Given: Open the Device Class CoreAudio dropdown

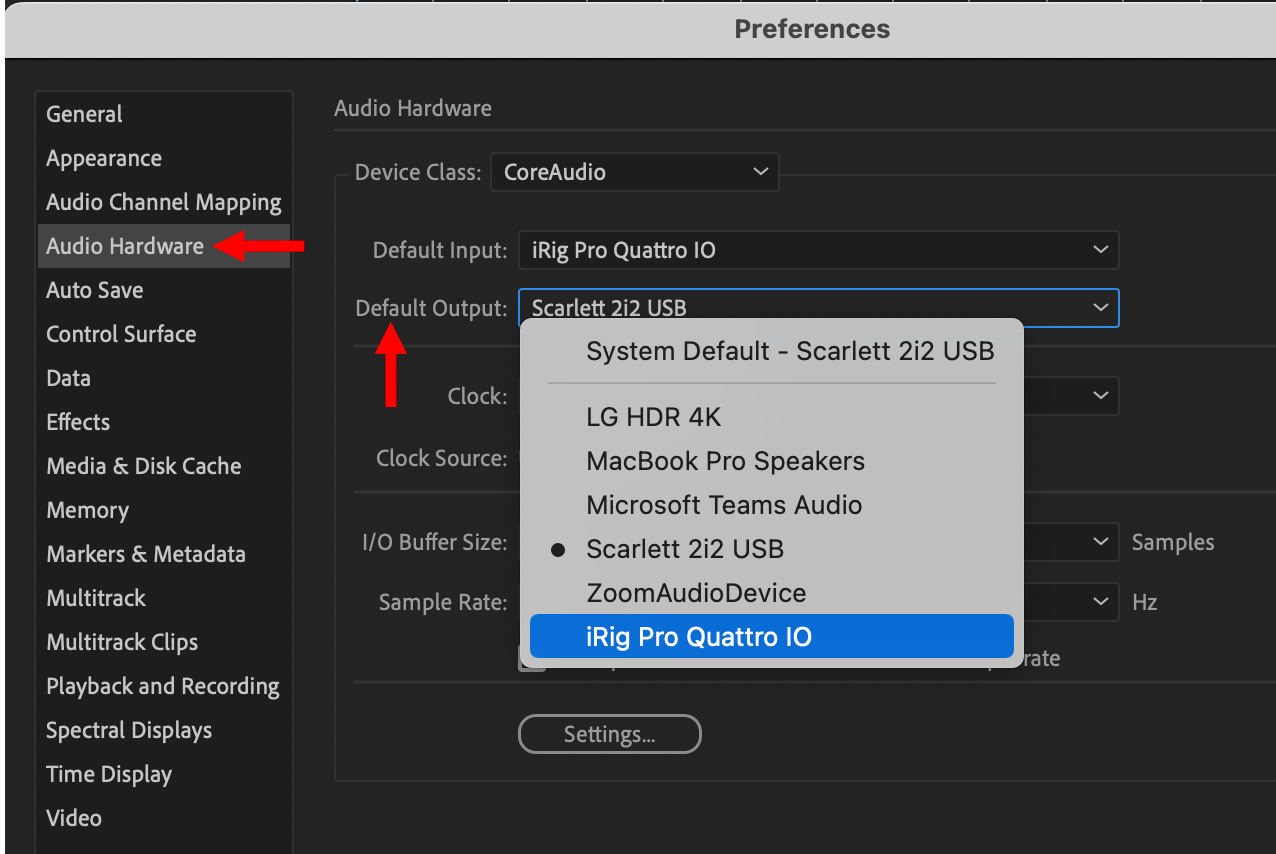Looking at the screenshot, I should click(x=634, y=172).
